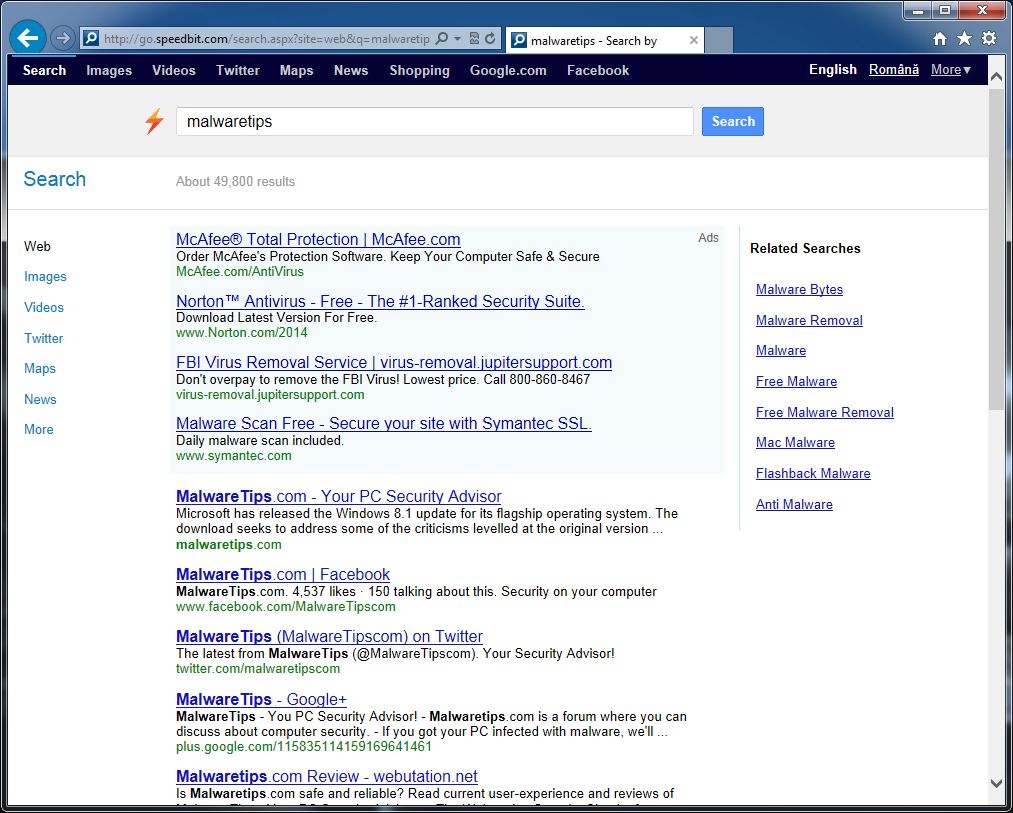Expand the More languages dropdown
This screenshot has width=1013, height=813.
coord(950,70)
